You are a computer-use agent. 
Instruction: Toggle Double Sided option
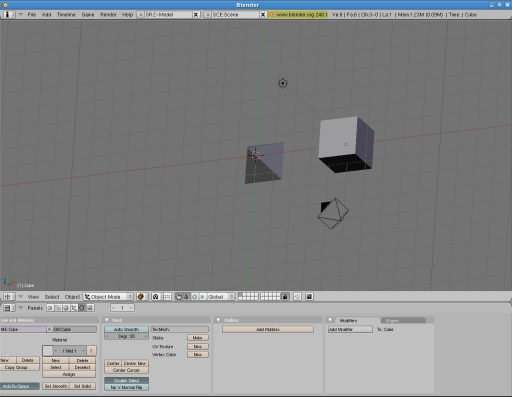click(126, 380)
